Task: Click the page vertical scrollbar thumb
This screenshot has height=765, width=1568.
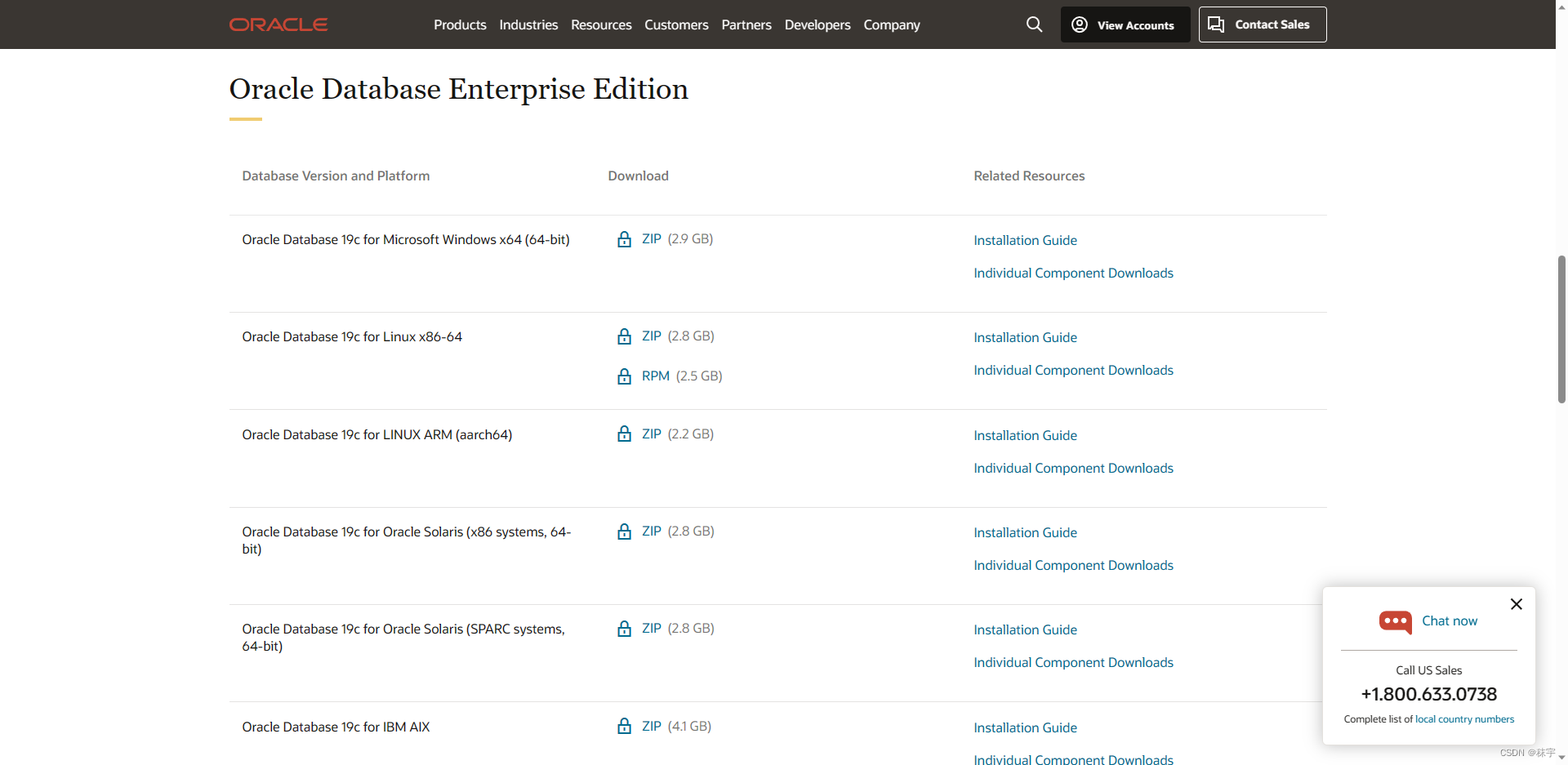Action: pyautogui.click(x=1561, y=329)
